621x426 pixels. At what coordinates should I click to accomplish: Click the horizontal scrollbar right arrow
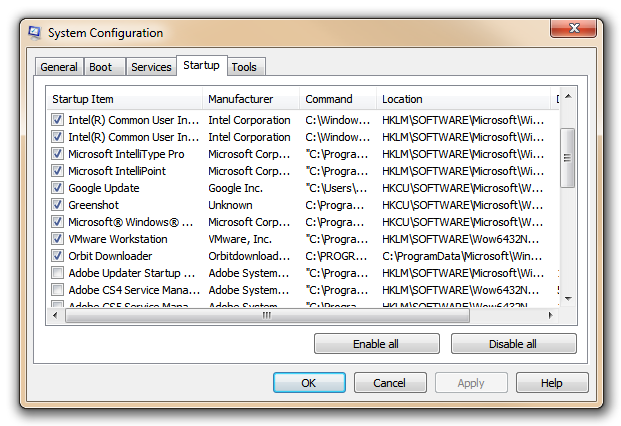551,316
